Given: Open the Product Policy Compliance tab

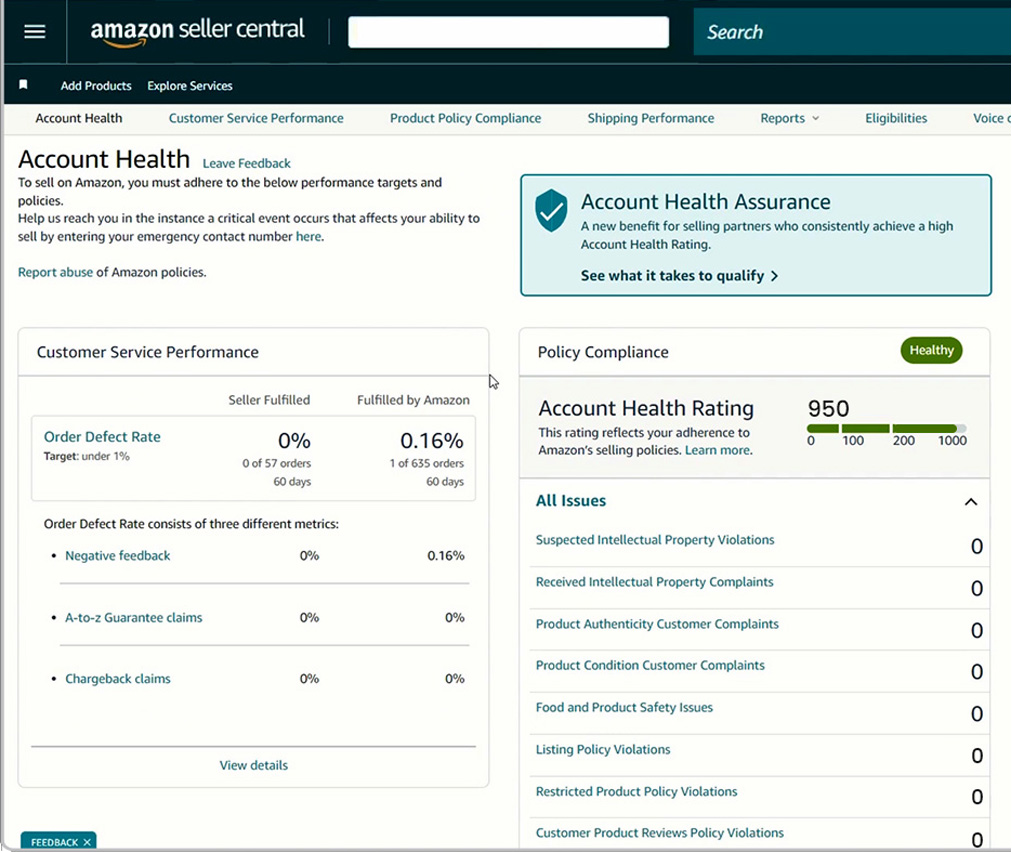Looking at the screenshot, I should tap(465, 118).
